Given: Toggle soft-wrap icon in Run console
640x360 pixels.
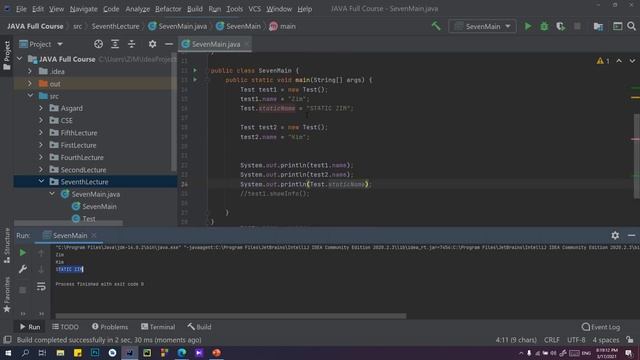Looking at the screenshot, I should [41, 286].
